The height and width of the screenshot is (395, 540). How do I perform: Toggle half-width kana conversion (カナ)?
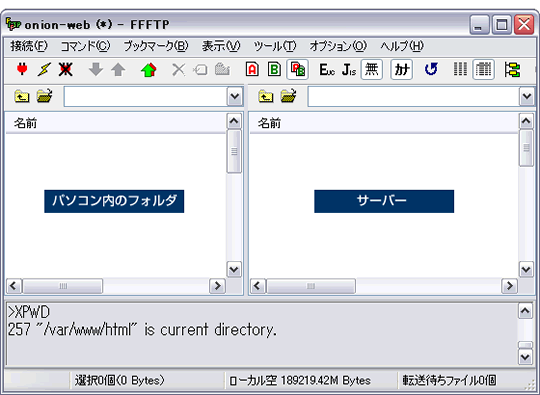[x=402, y=70]
